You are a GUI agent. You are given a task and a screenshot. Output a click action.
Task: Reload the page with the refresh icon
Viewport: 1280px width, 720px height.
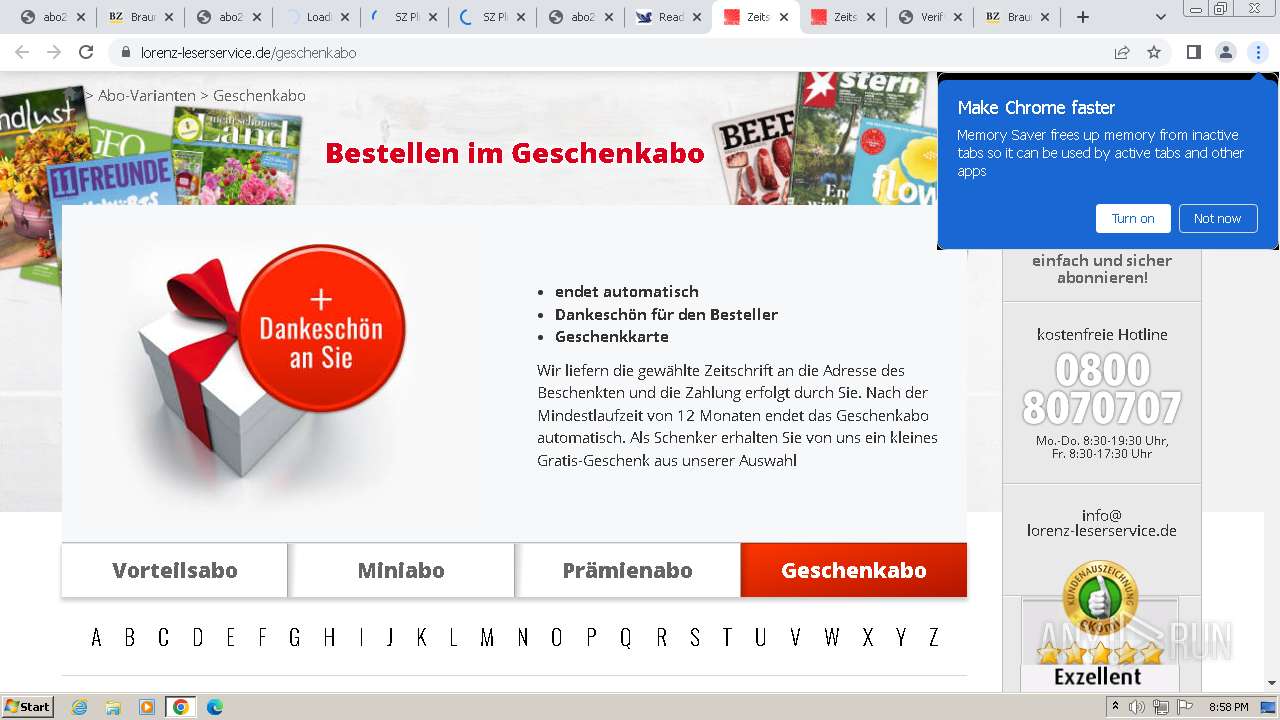(86, 52)
